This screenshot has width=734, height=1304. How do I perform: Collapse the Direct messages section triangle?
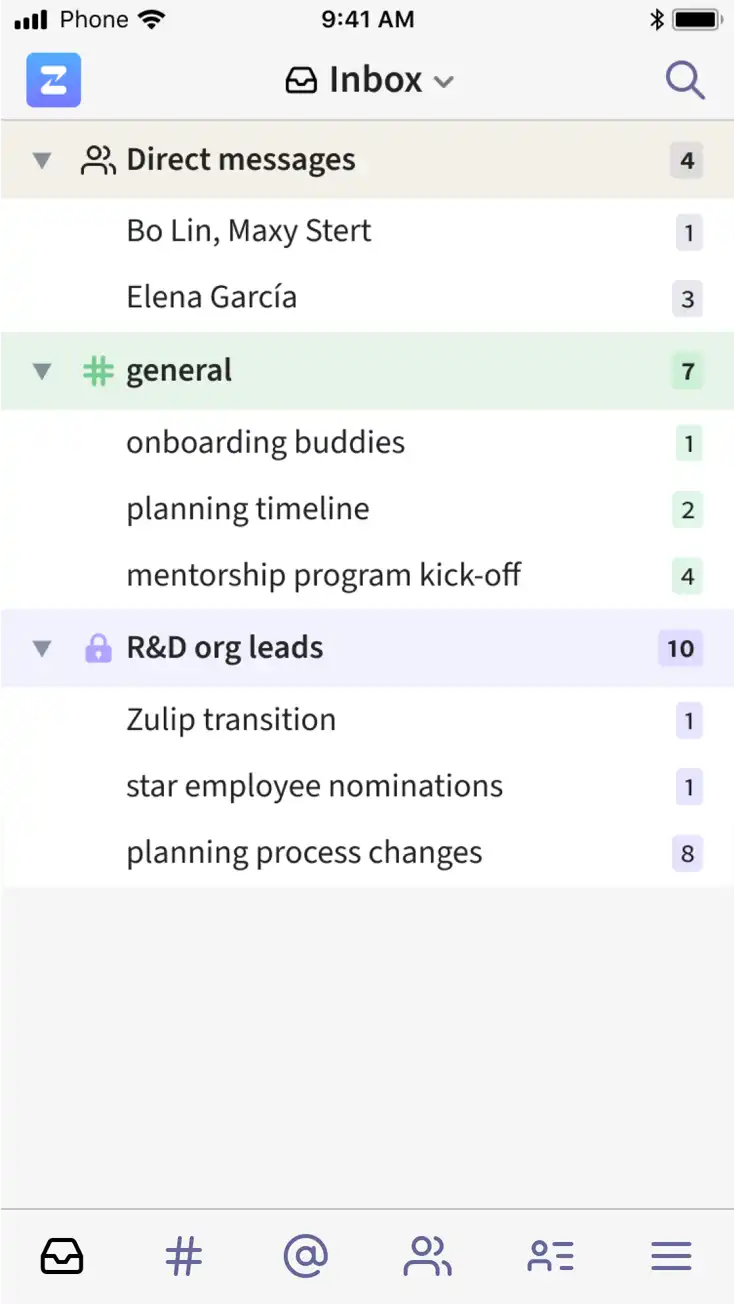click(42, 160)
